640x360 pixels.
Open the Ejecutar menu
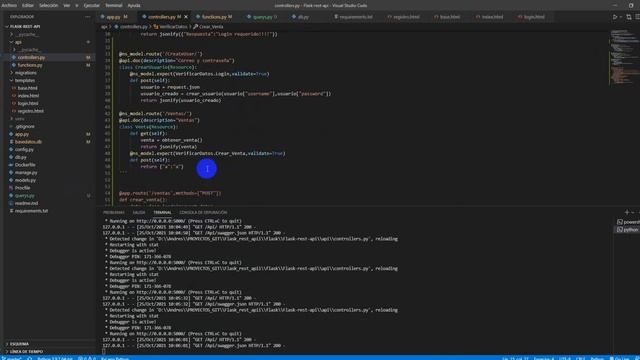coord(91,5)
